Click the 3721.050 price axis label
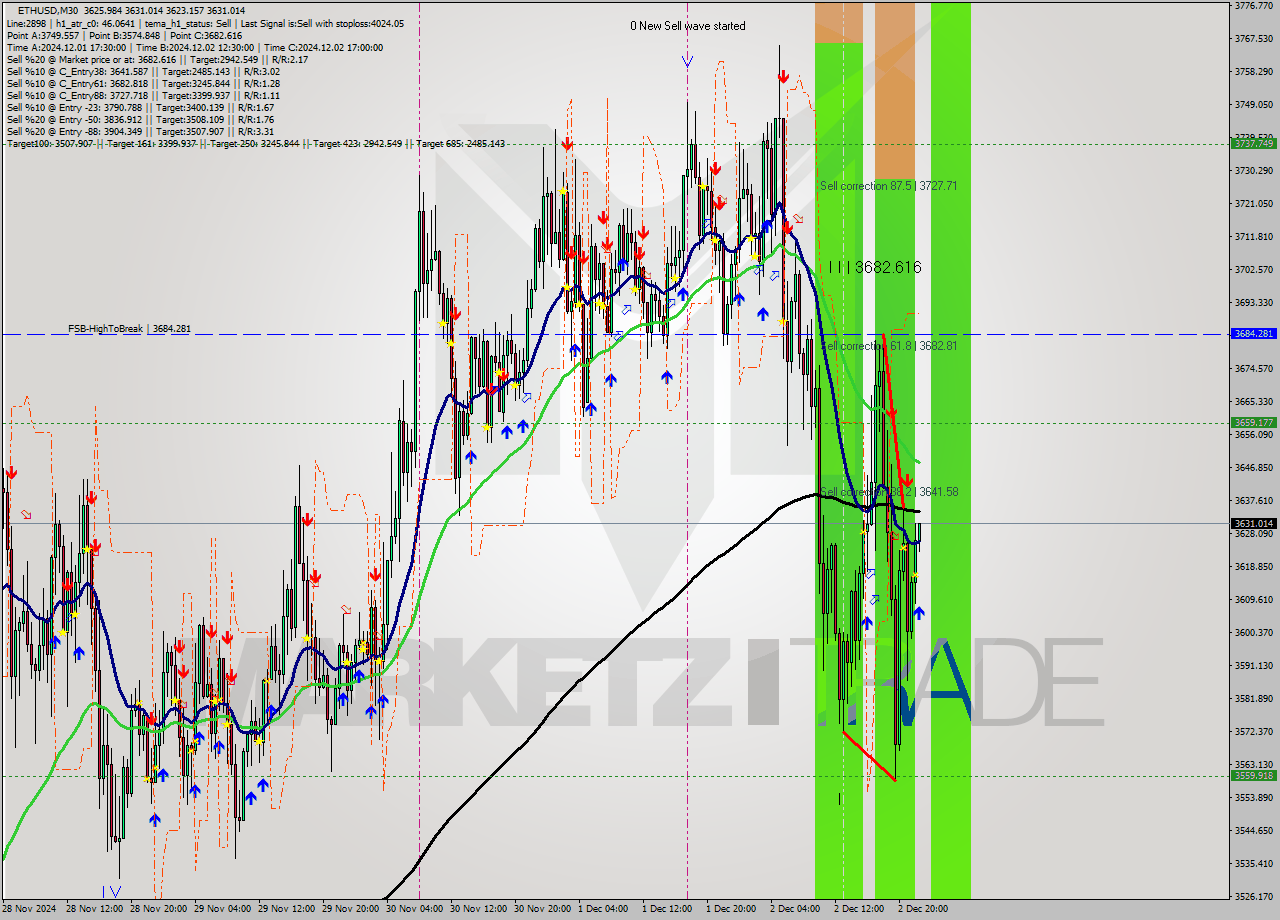Screen dimensions: 1280x920 [1253, 203]
